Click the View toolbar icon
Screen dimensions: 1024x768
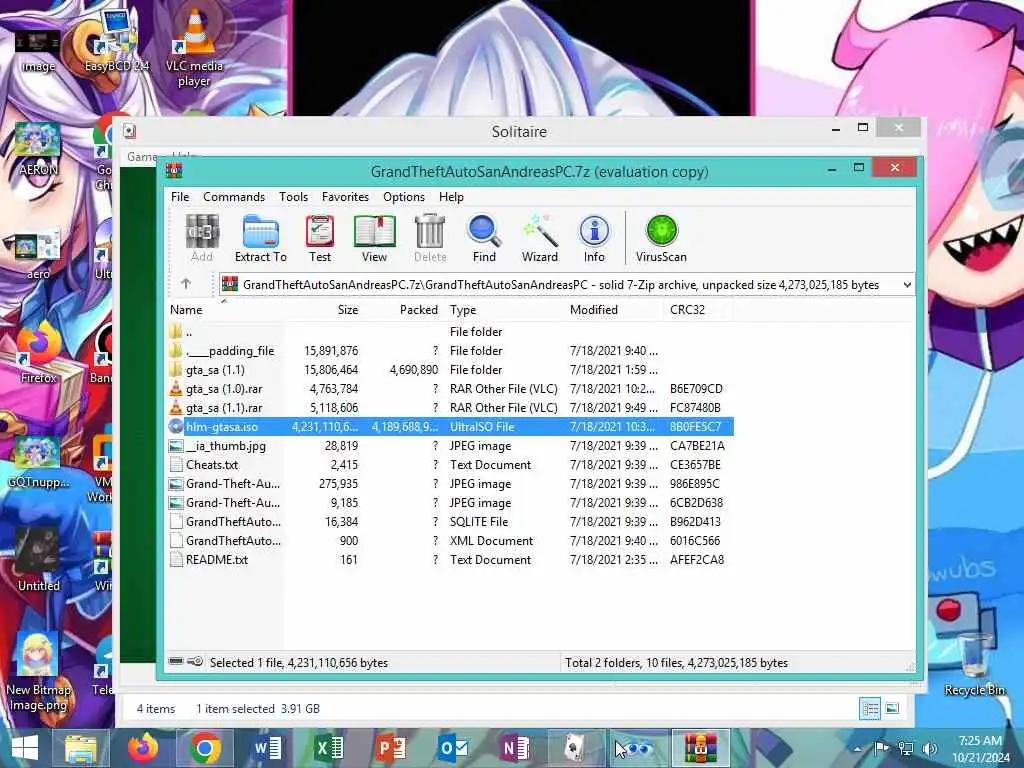[x=374, y=238]
